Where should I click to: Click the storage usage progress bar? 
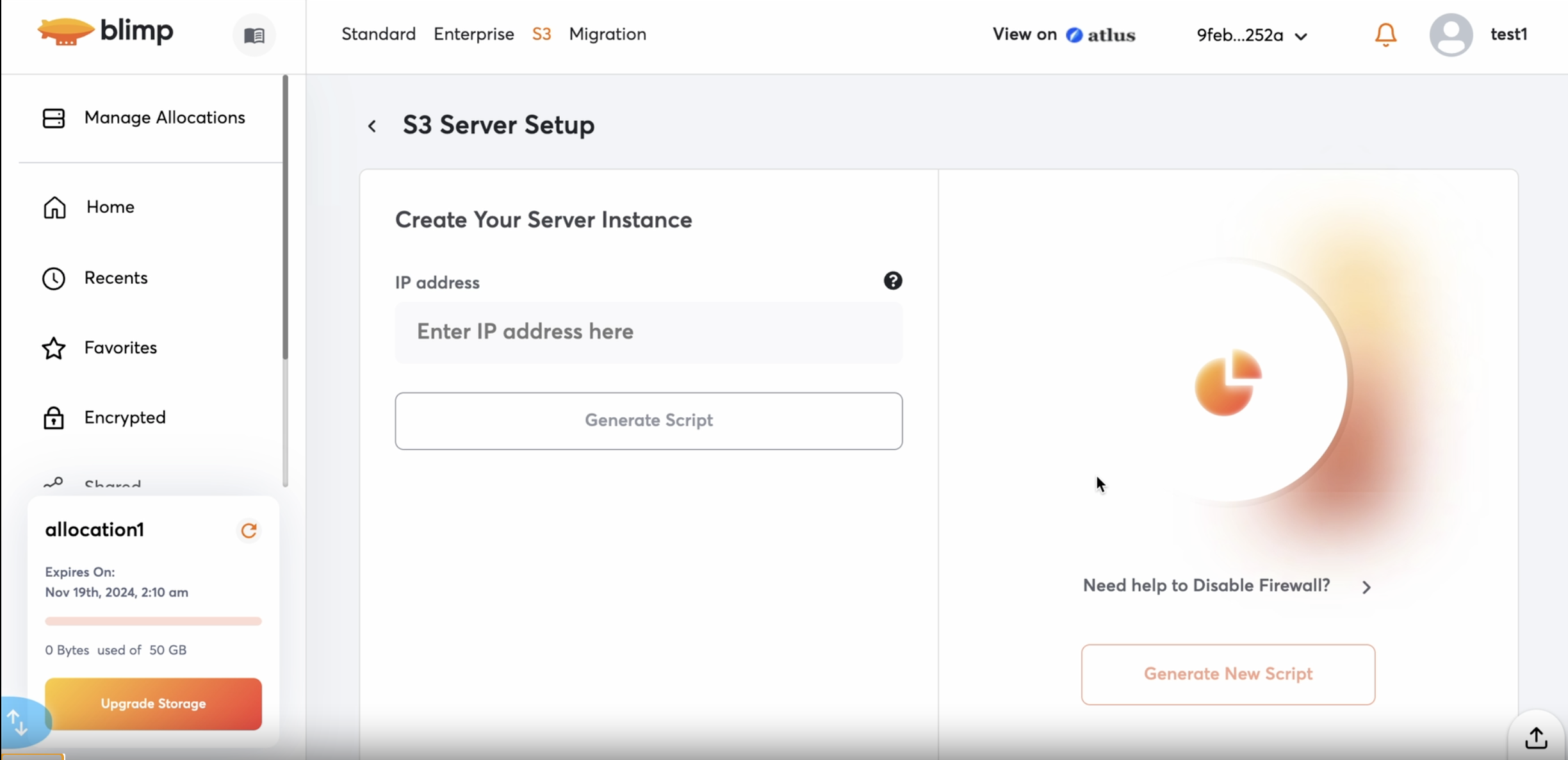(153, 621)
